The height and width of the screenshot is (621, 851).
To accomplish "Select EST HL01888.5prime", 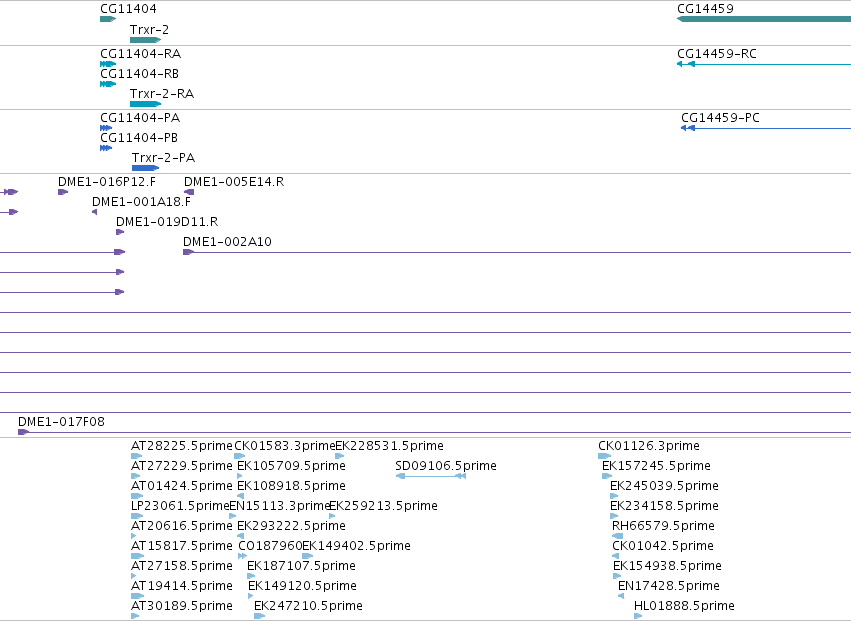I will (684, 607).
